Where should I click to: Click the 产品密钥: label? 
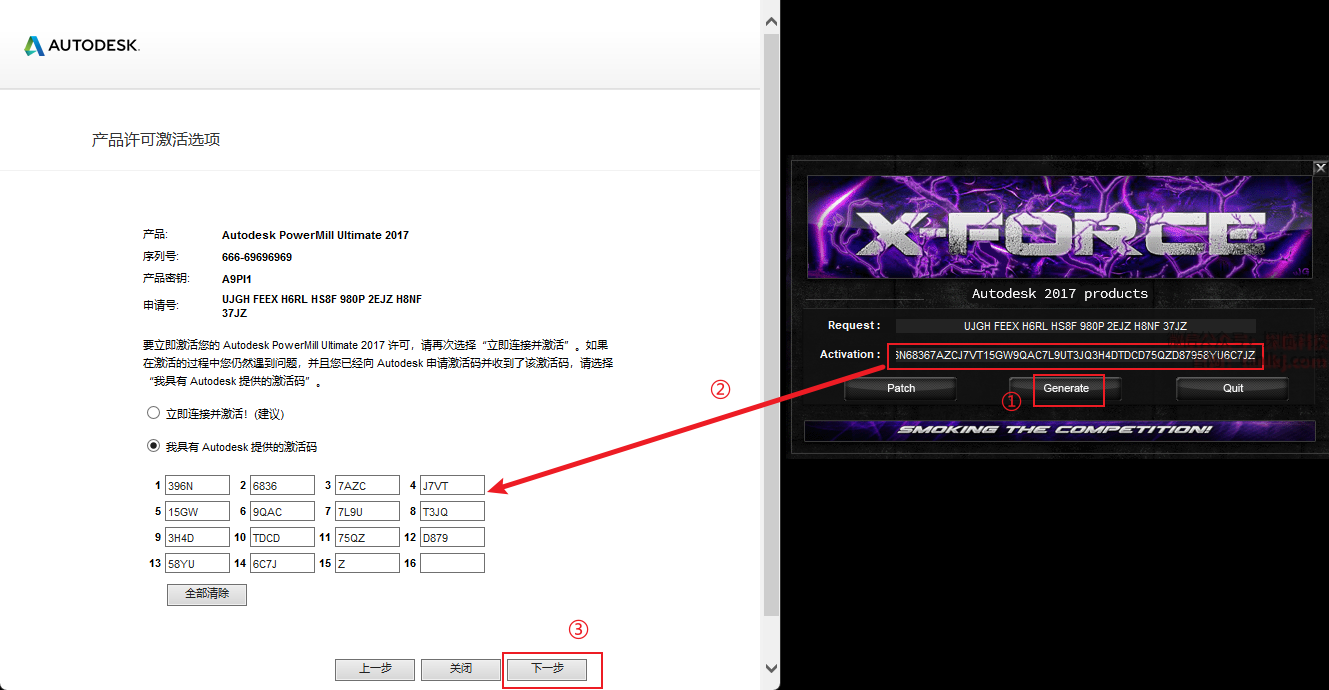point(166,278)
